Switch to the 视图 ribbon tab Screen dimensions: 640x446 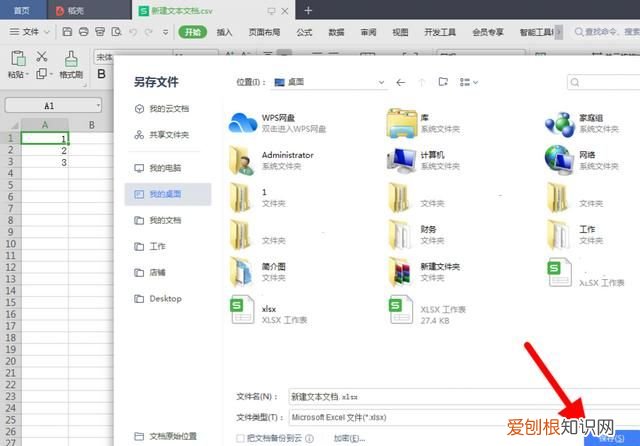click(x=400, y=32)
